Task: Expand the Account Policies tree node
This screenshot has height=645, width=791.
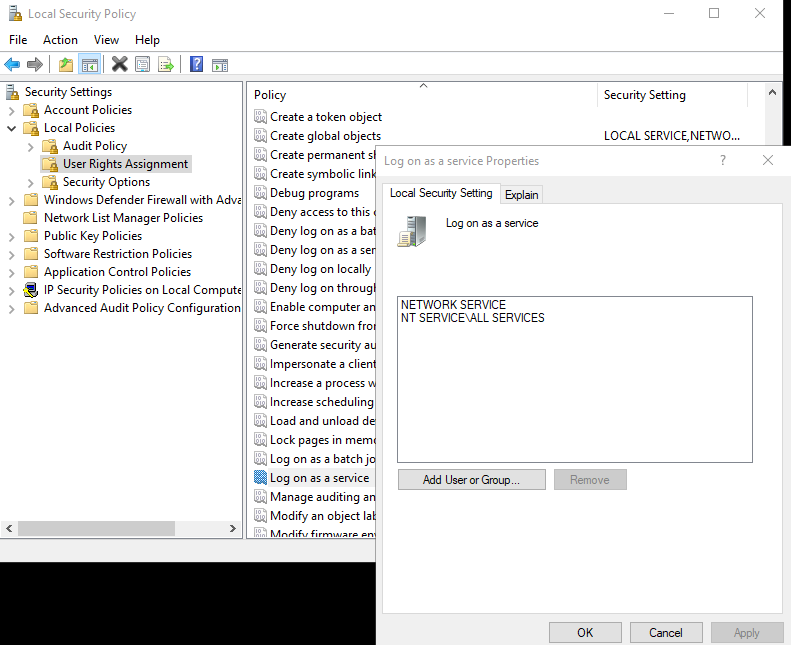Action: 12,110
